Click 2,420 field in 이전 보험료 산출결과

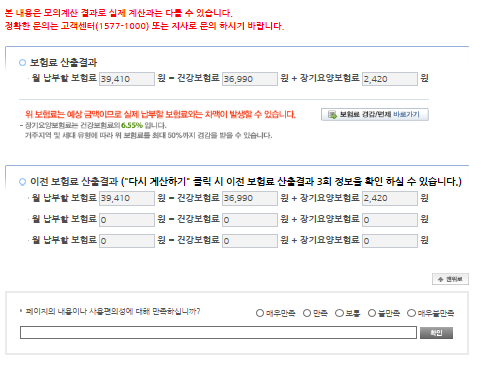click(x=390, y=198)
